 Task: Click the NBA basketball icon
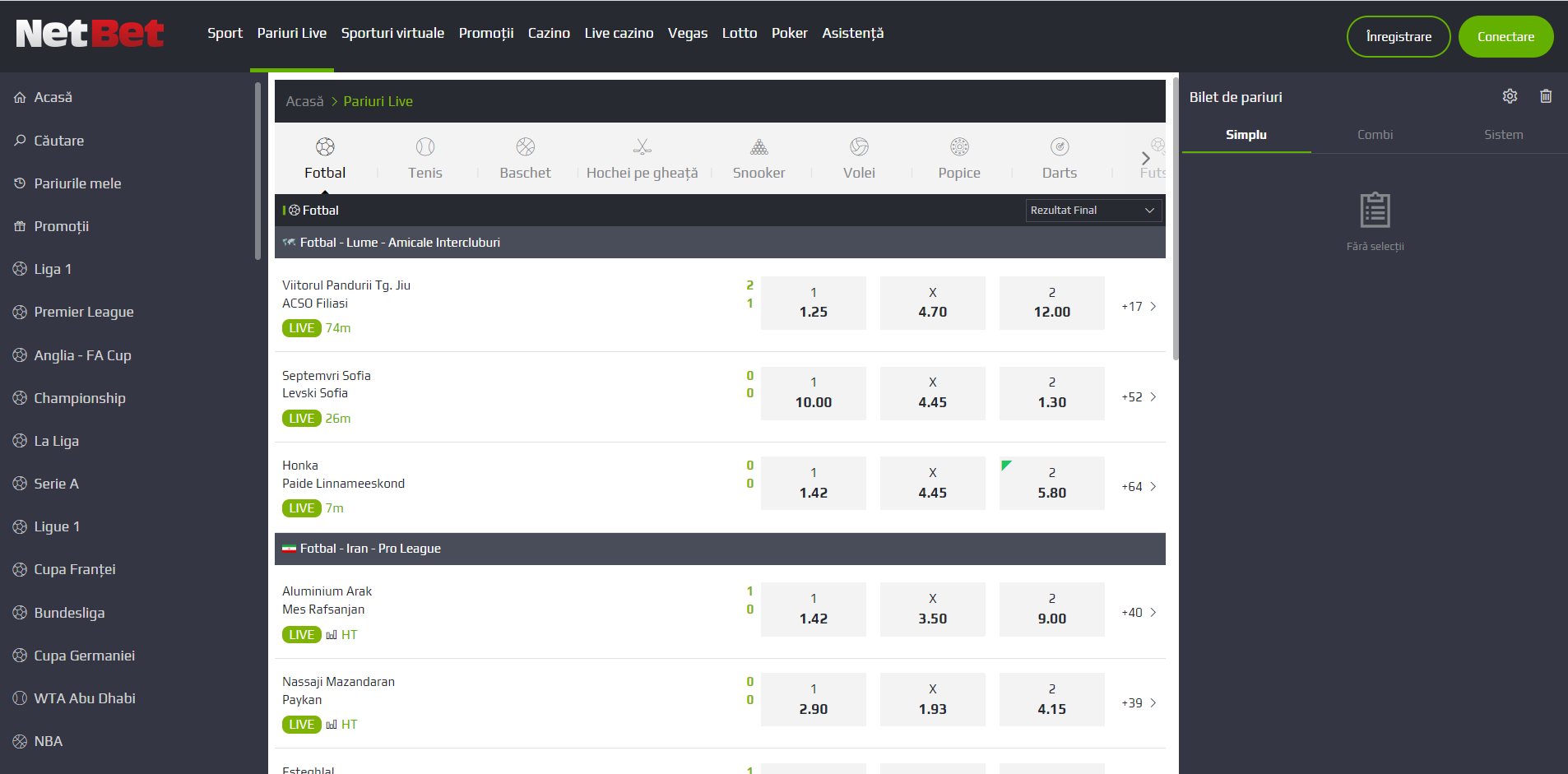click(20, 741)
